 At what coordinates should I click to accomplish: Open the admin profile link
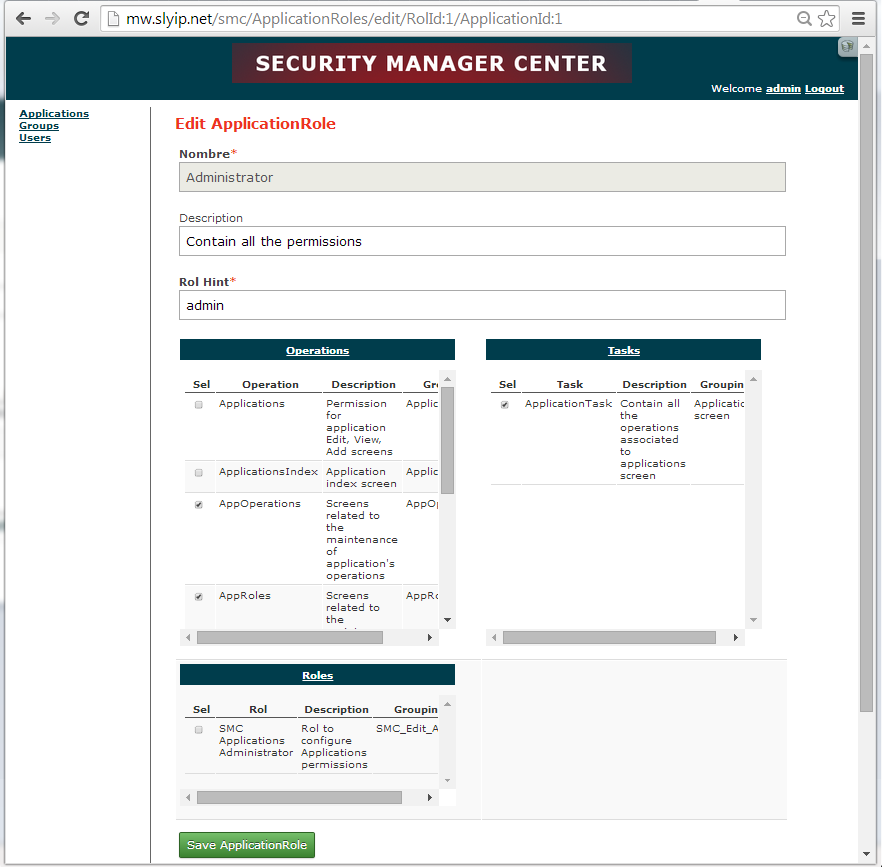click(x=783, y=88)
